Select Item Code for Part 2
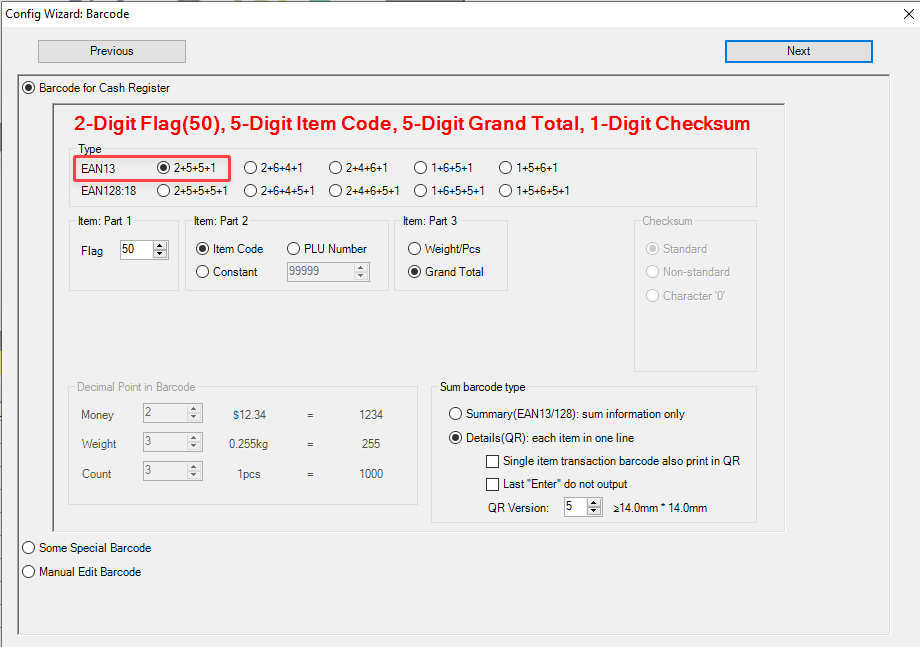 coord(229,249)
